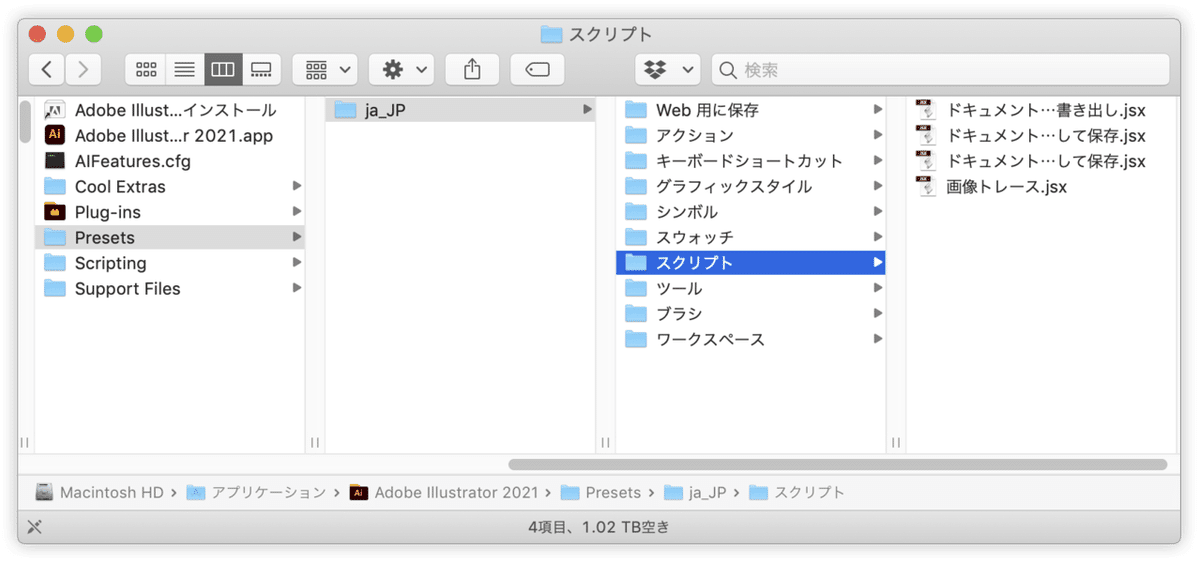This screenshot has width=1200, height=563.
Task: Click the Share toolbar button
Action: click(473, 69)
